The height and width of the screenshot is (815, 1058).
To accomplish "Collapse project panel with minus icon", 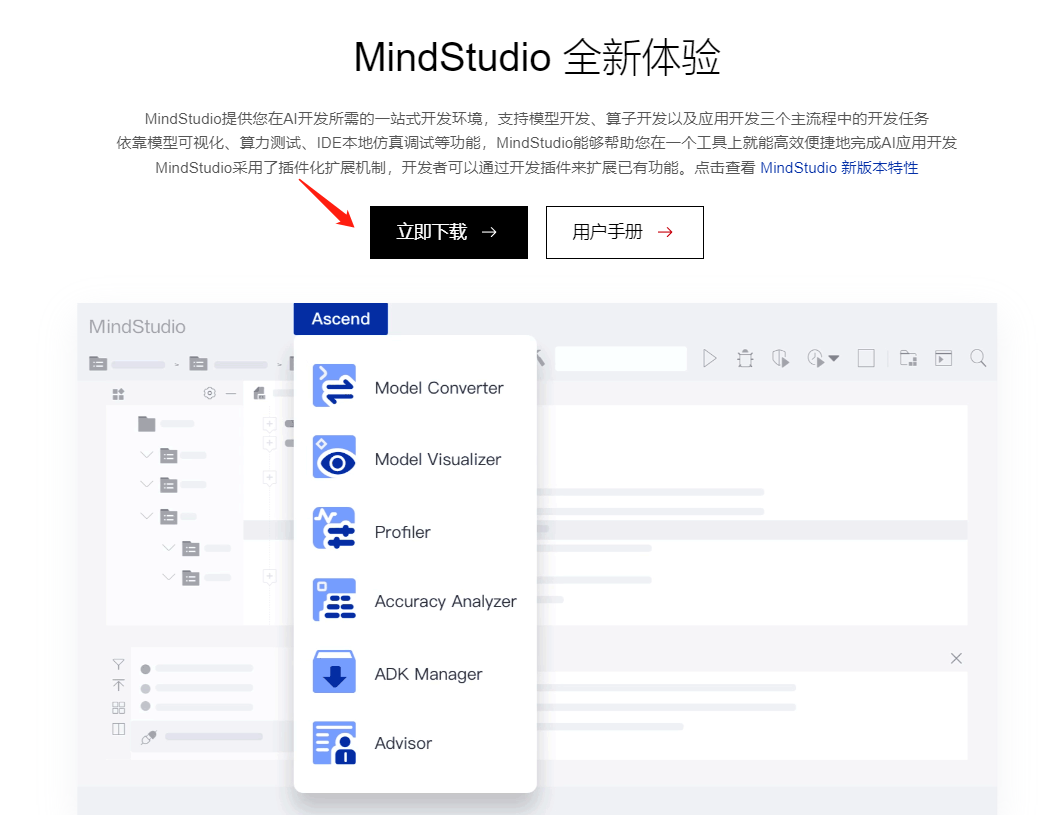I will coord(231,393).
